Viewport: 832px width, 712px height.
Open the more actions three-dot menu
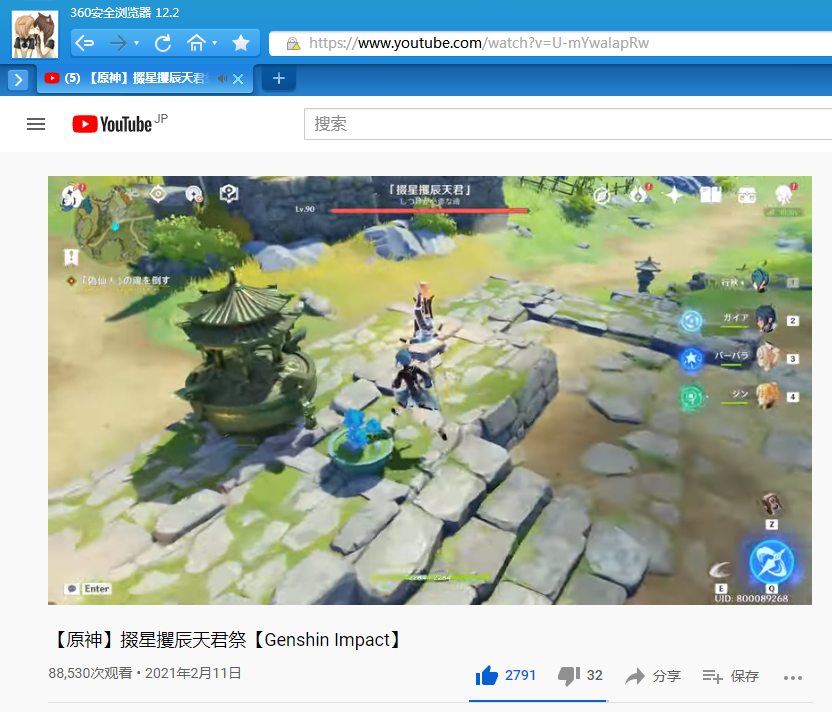tap(793, 678)
